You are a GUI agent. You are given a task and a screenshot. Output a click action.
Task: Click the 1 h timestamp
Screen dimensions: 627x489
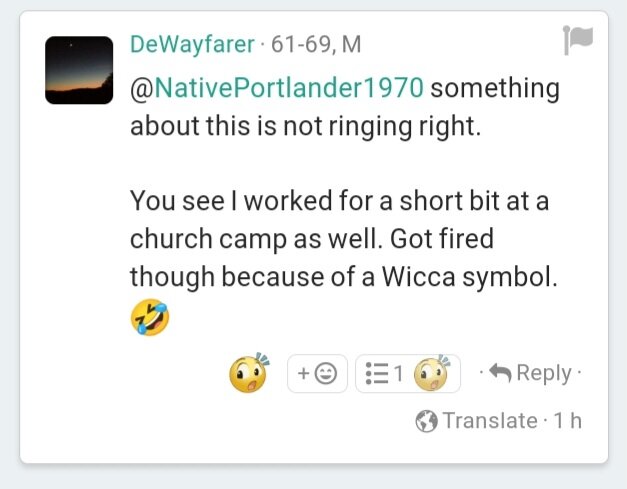tap(567, 421)
